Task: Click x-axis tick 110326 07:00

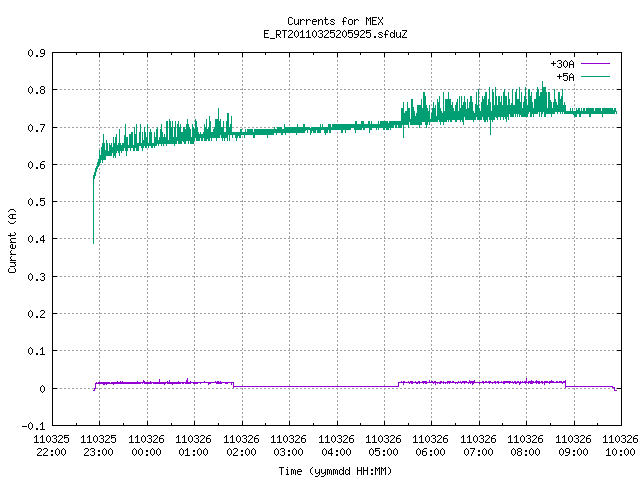Action: coord(478,446)
